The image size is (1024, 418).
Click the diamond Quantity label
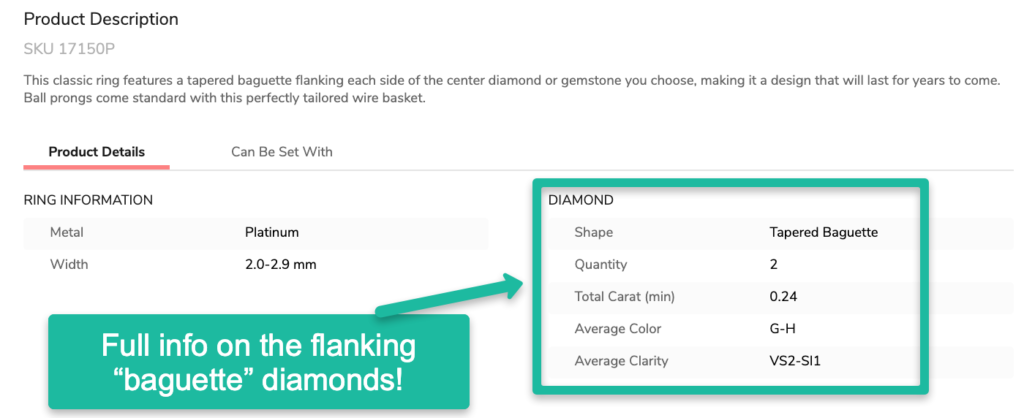point(601,265)
